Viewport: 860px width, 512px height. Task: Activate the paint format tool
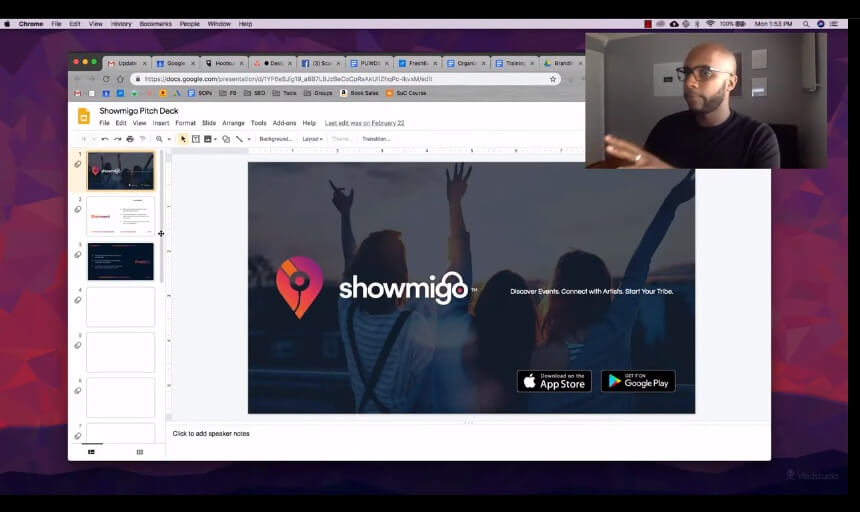[x=143, y=139]
